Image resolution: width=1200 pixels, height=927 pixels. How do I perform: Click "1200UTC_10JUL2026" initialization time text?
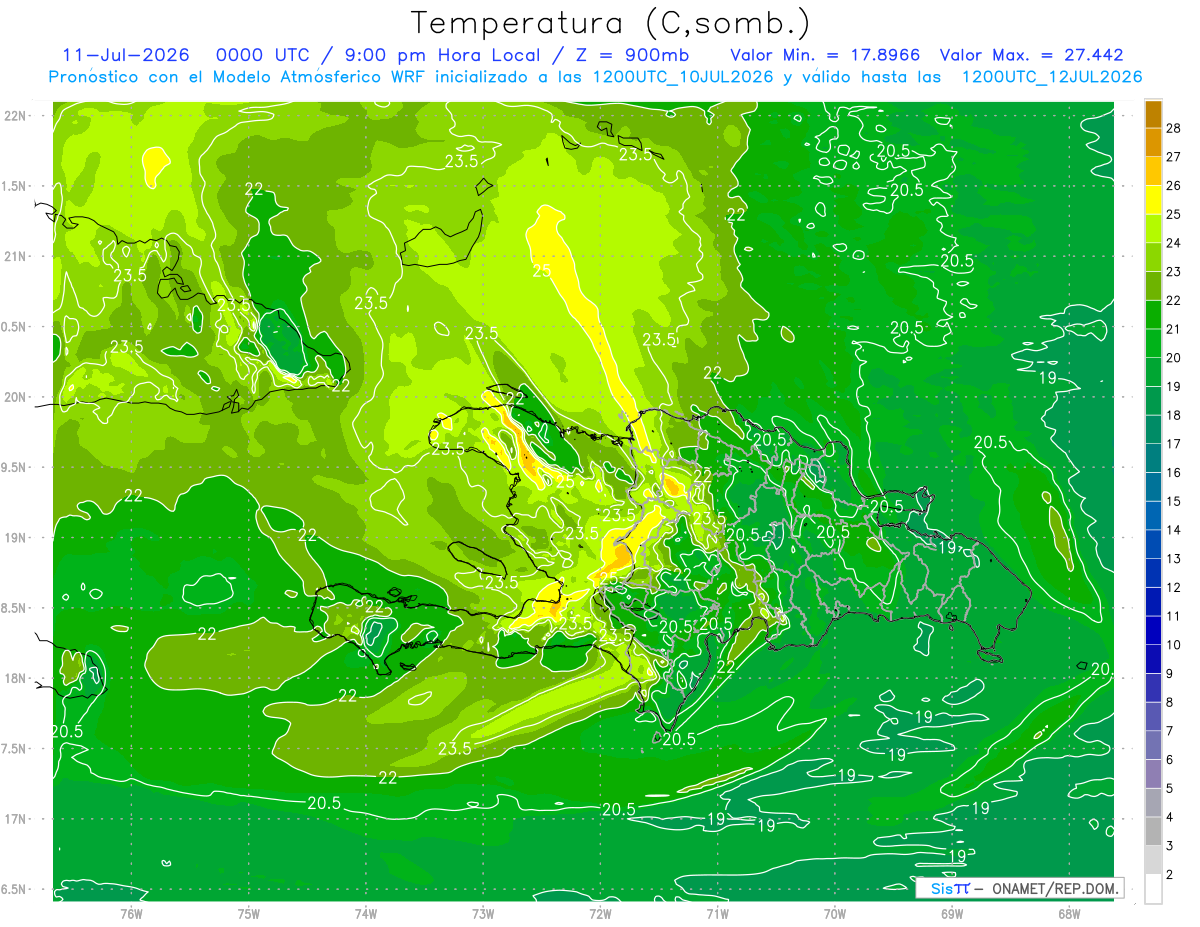pos(683,77)
